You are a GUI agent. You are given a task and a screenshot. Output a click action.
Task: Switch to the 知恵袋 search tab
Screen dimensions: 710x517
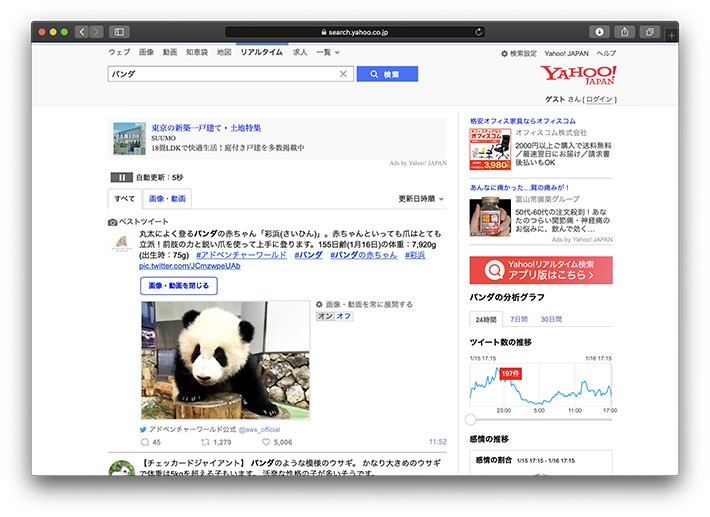coord(197,53)
